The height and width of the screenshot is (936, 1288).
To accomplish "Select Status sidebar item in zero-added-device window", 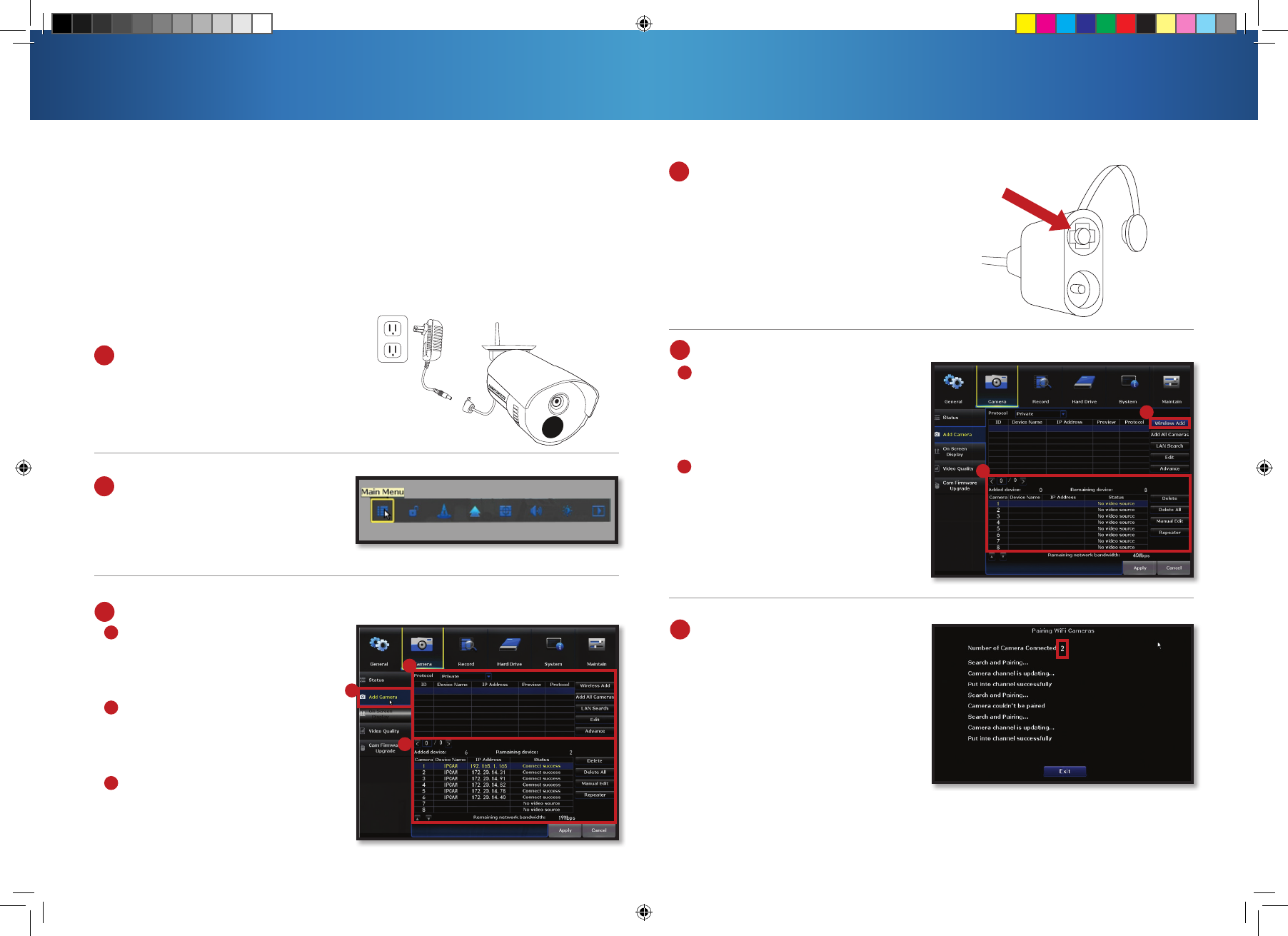I will [x=960, y=418].
